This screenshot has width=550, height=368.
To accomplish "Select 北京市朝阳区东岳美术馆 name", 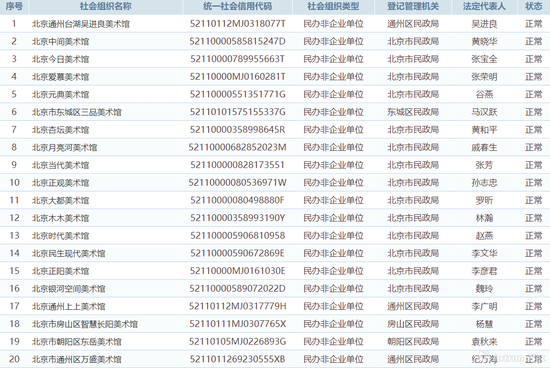I will click(77, 341).
